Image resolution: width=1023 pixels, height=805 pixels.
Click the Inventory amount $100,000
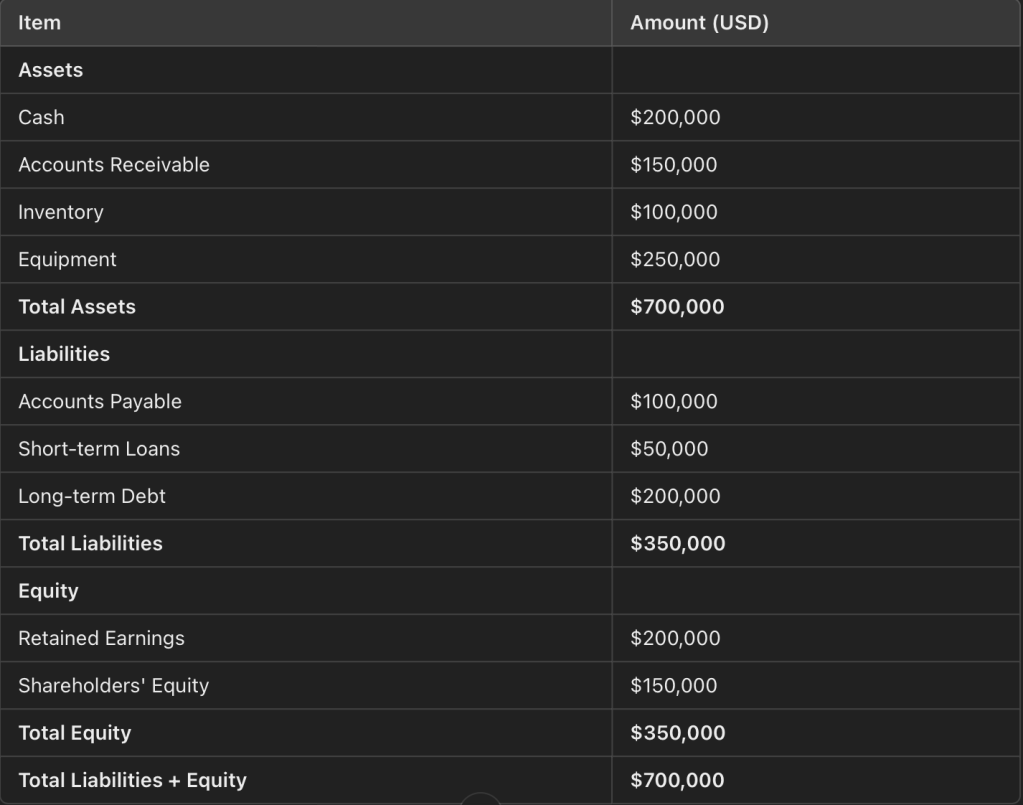coord(674,212)
